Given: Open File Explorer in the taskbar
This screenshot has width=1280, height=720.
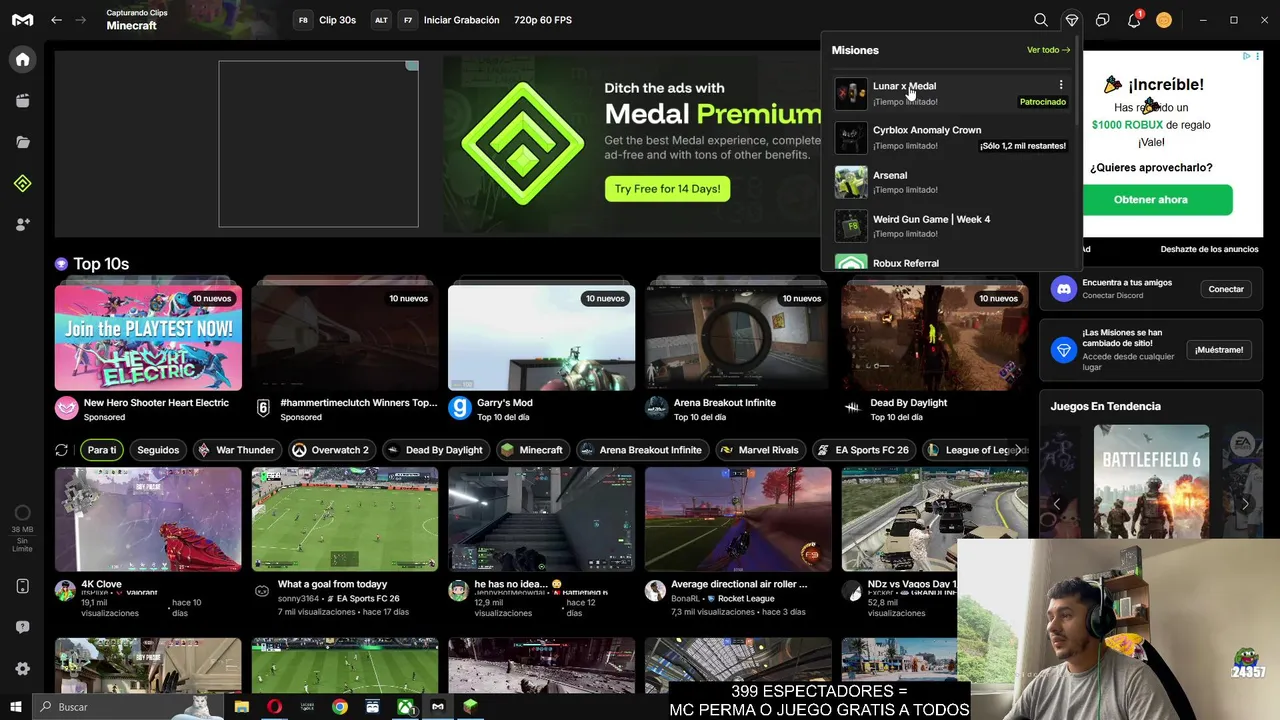Looking at the screenshot, I should tap(241, 707).
